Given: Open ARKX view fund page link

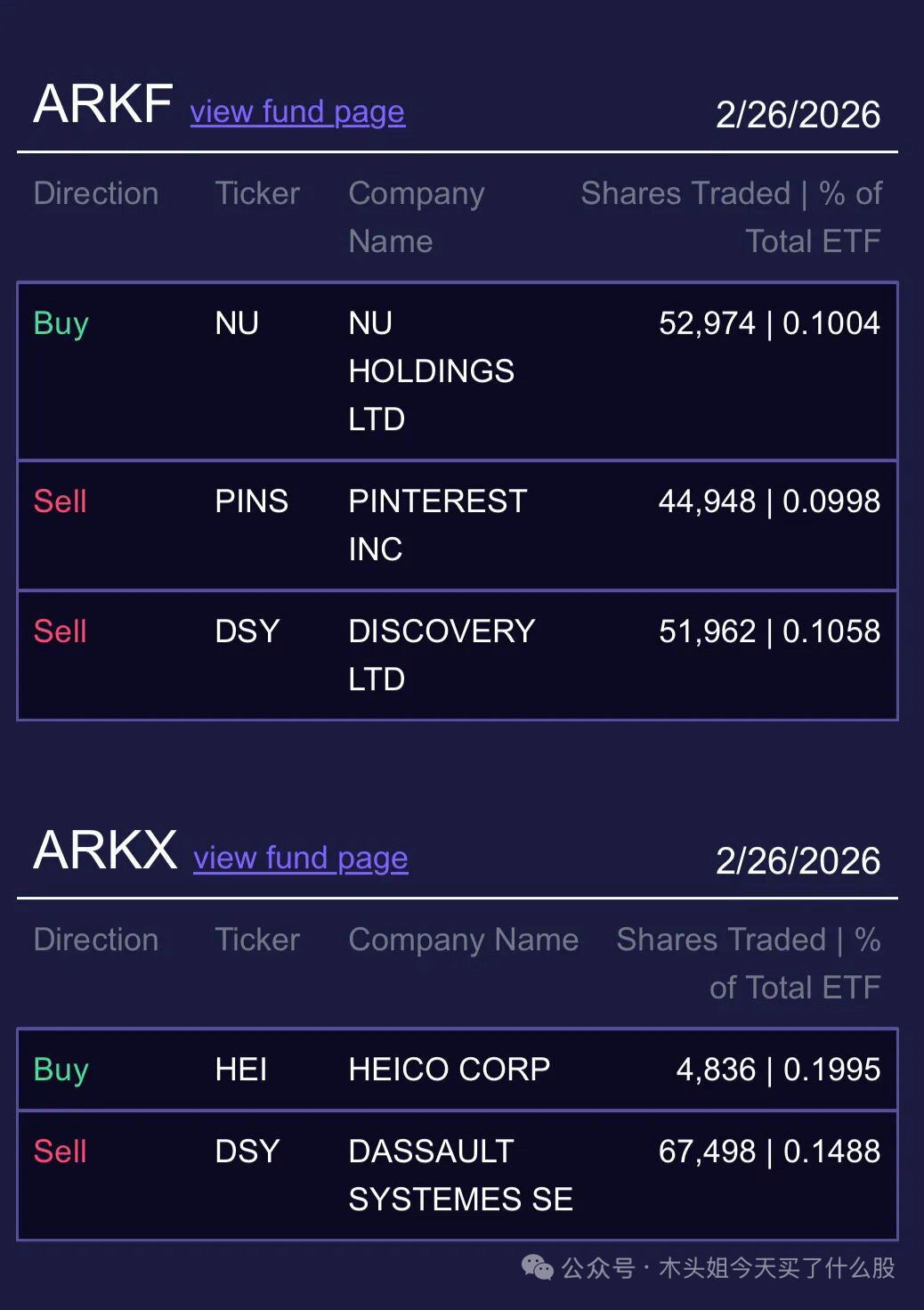Looking at the screenshot, I should (301, 858).
